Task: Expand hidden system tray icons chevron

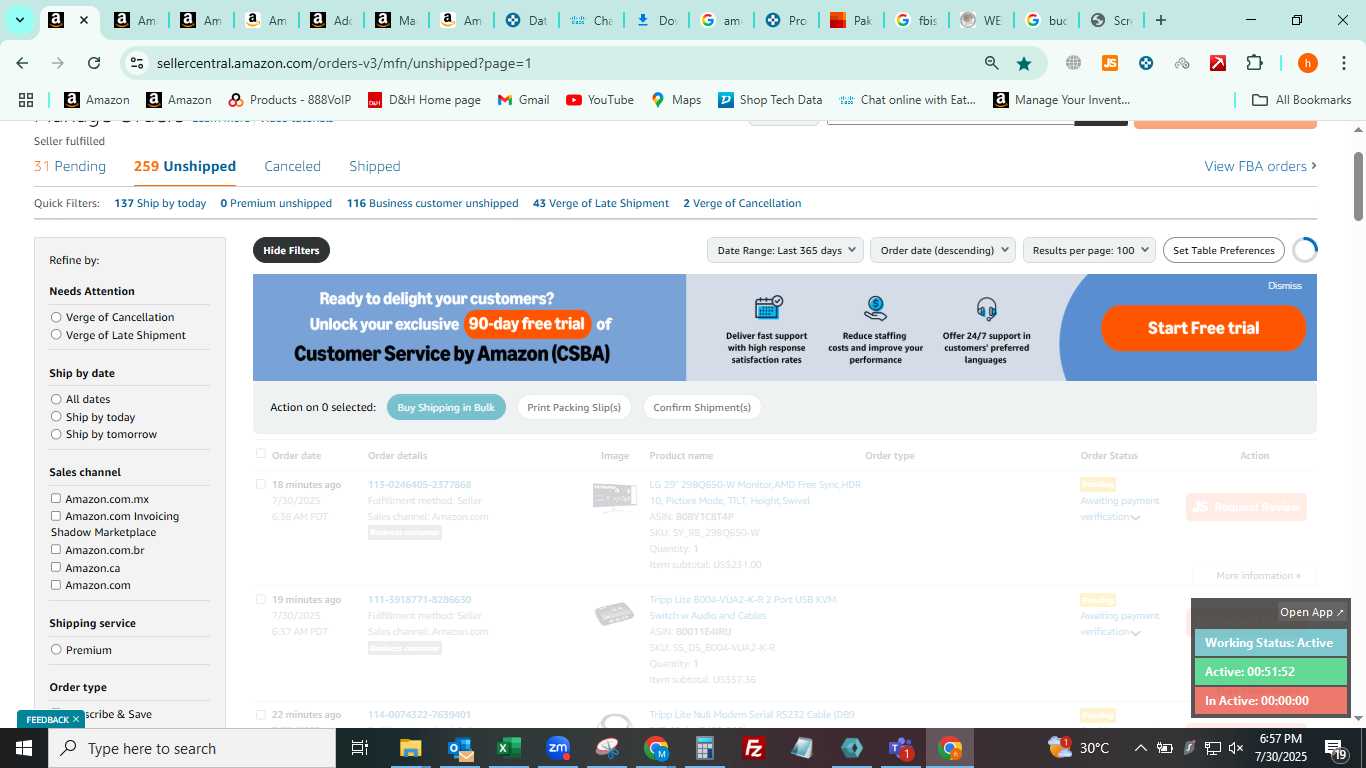Action: (x=1140, y=748)
